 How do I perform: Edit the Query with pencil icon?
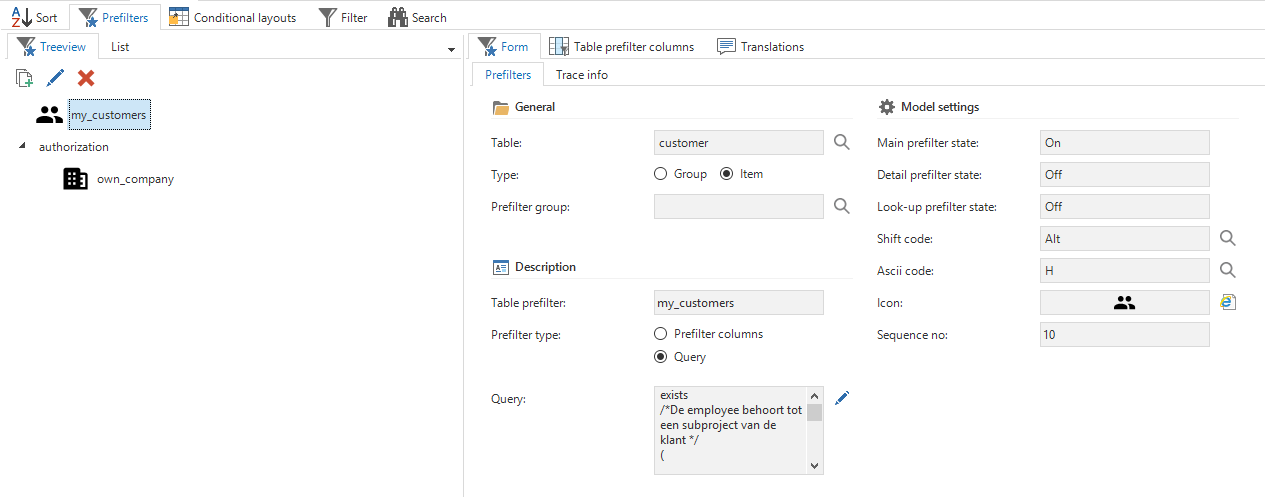[x=842, y=398]
